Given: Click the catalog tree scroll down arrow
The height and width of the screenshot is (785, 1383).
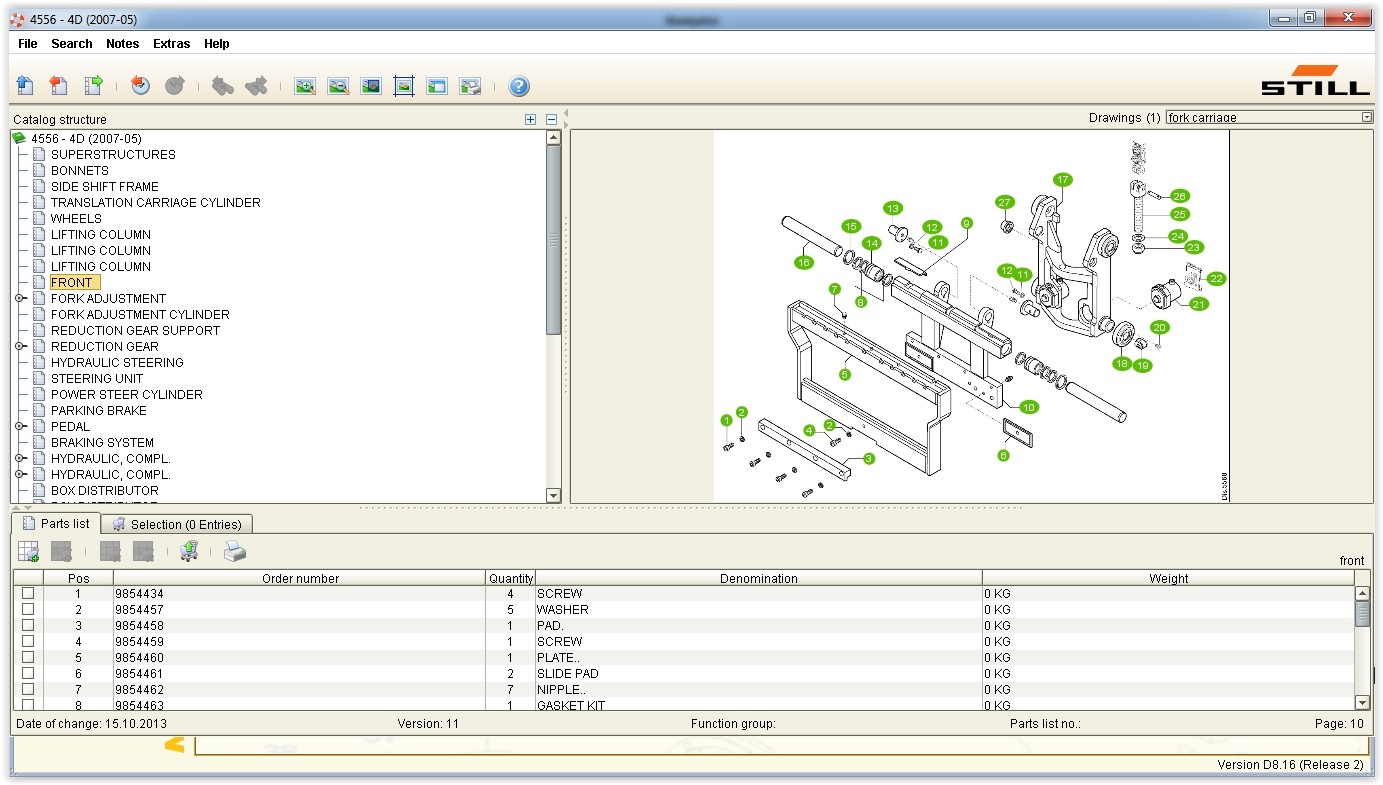Looking at the screenshot, I should tap(554, 495).
